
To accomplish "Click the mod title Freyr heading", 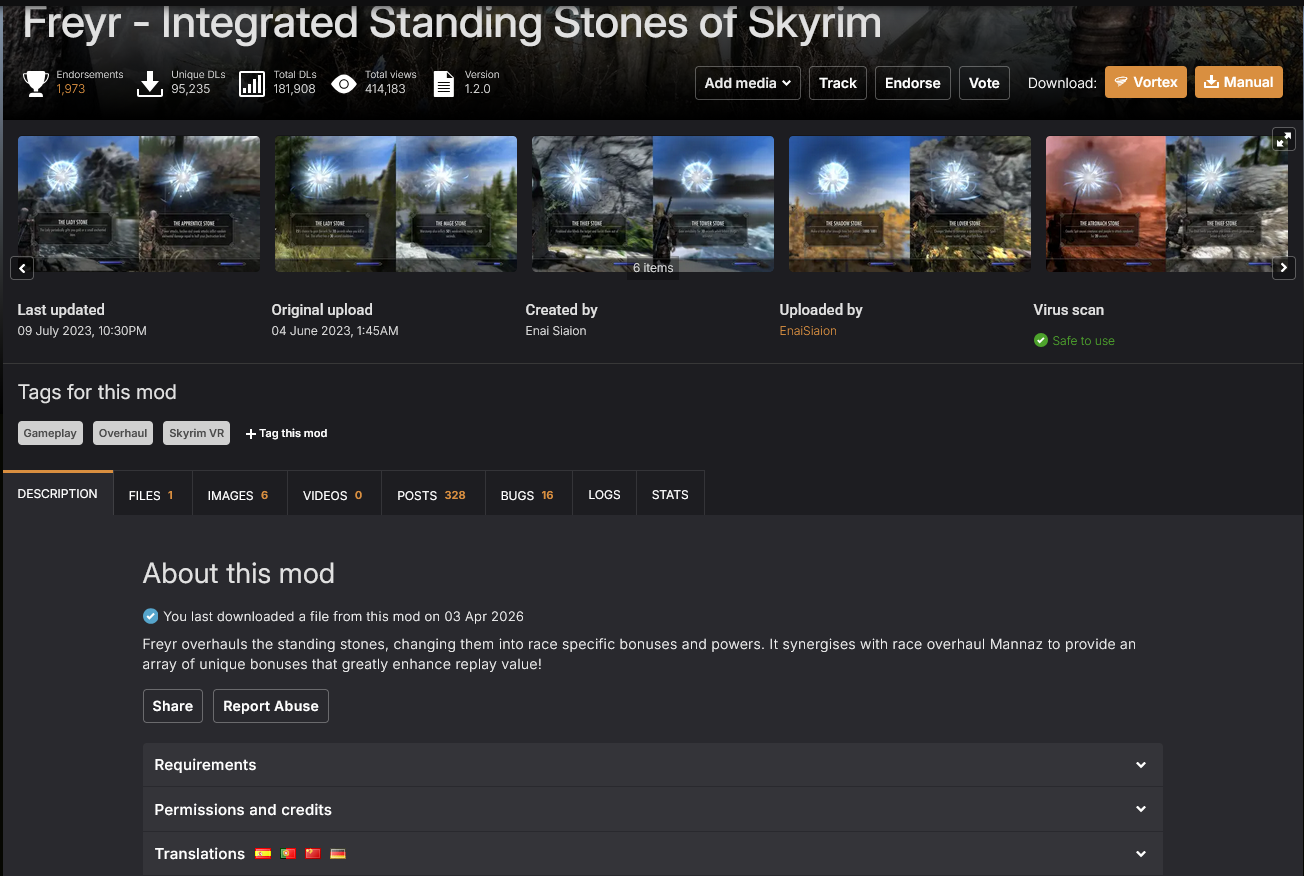I will click(x=452, y=24).
